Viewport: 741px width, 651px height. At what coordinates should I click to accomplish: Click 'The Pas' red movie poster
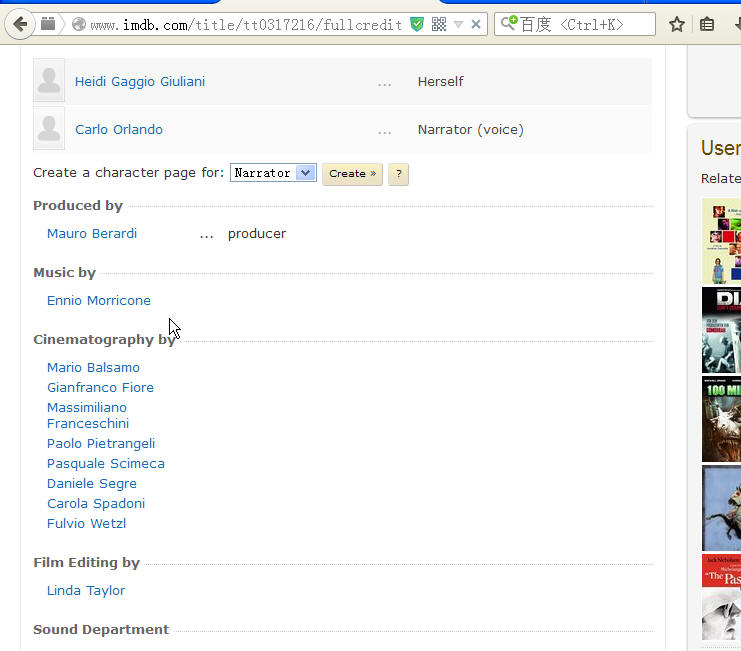[x=721, y=597]
